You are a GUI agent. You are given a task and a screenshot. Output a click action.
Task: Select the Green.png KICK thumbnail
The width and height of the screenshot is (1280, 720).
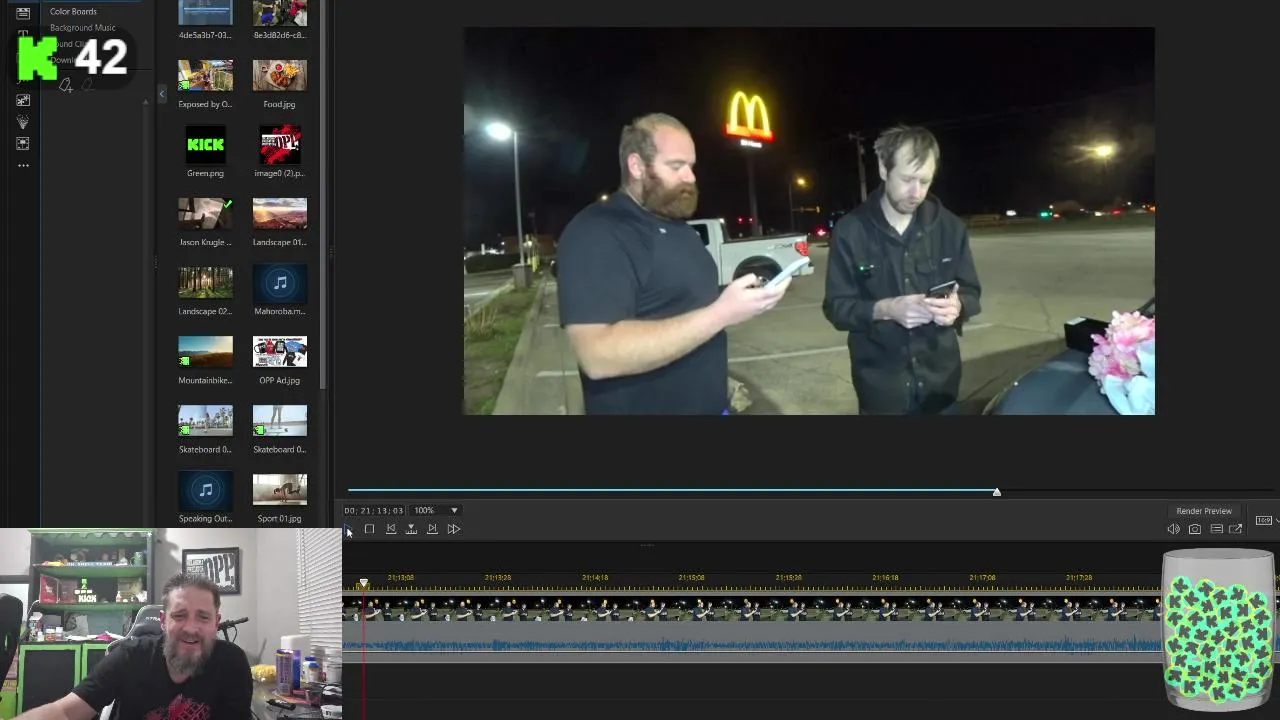coord(205,145)
